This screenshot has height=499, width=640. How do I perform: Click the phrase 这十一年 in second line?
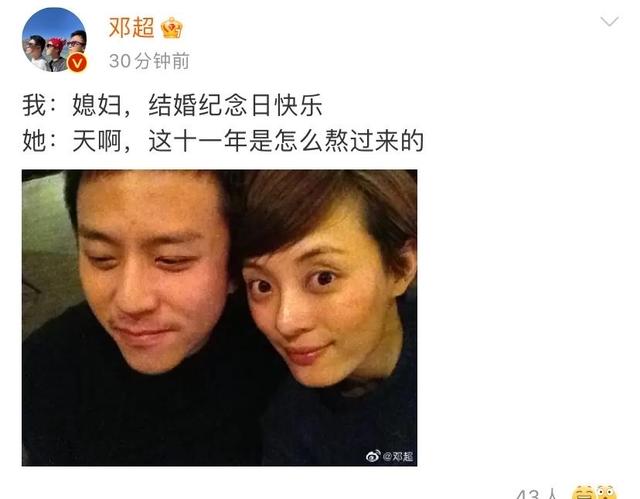(x=198, y=141)
